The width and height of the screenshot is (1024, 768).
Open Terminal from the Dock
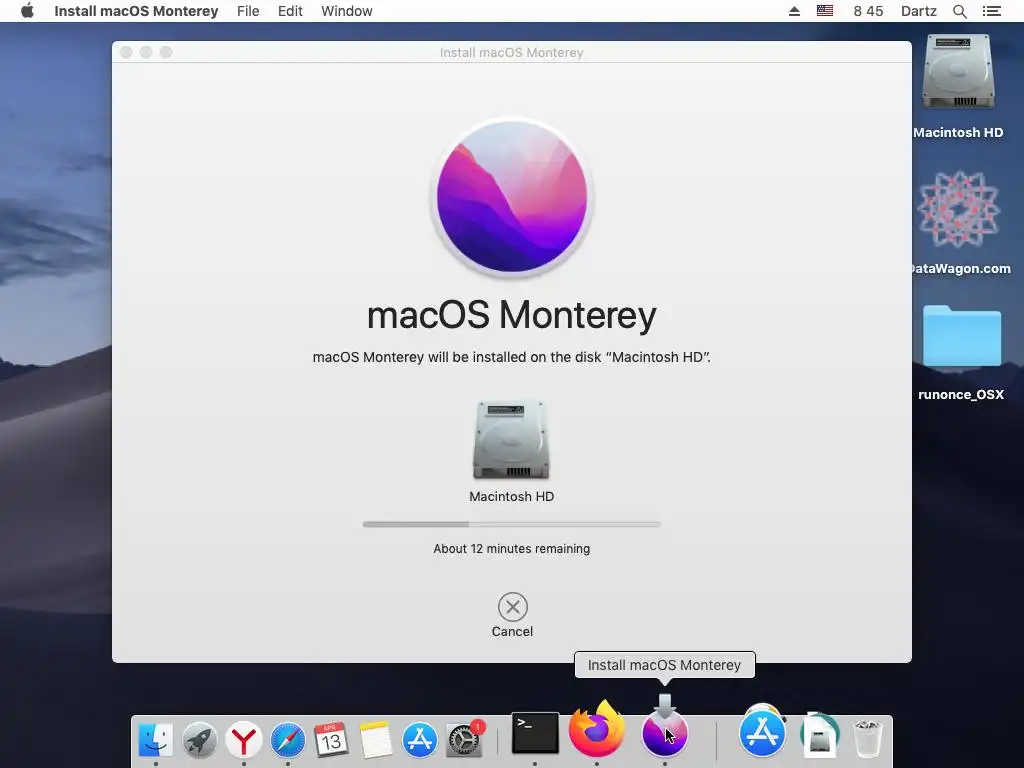[x=535, y=733]
